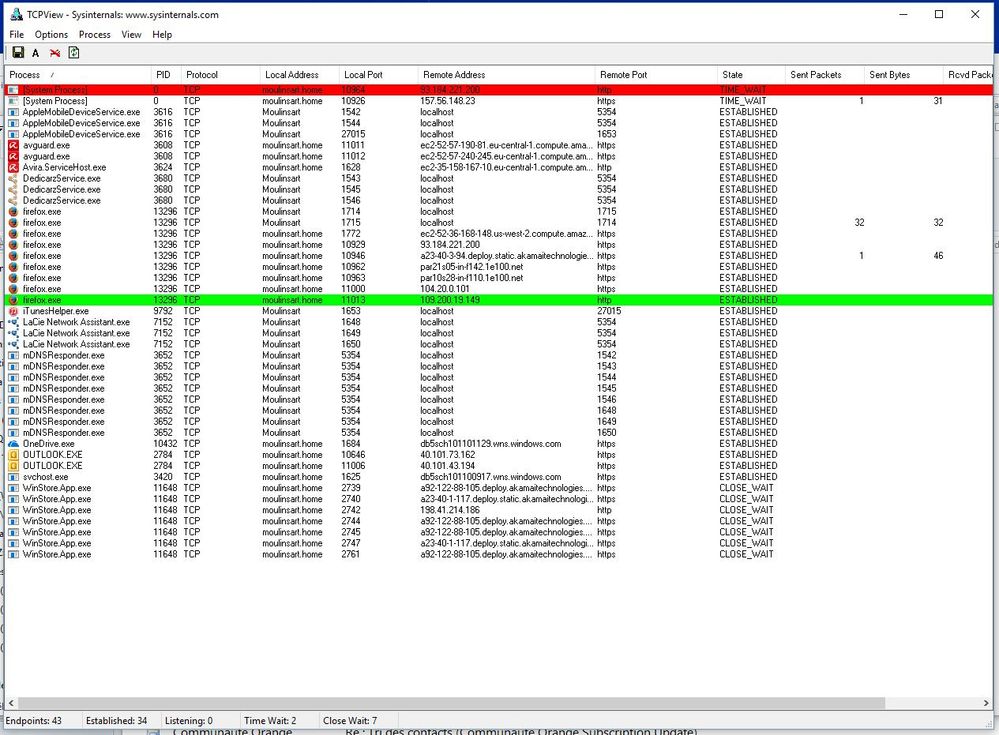Click the TIME_WAIT state on port 10926 row
Screen dimensions: 999x735
[x=743, y=101]
